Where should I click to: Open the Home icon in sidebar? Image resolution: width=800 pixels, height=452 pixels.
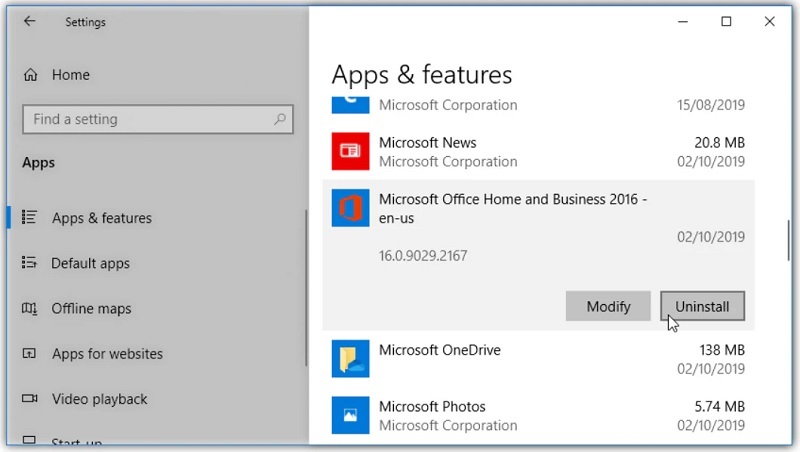click(31, 75)
